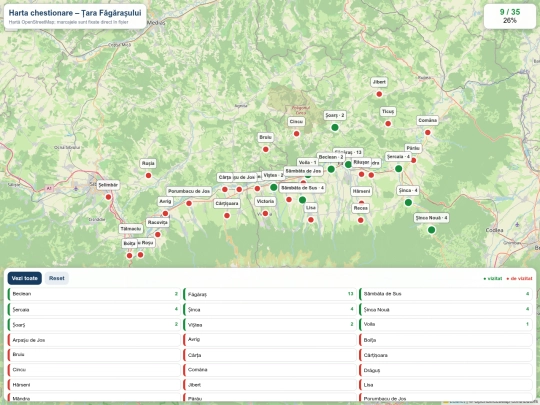Select the Voila list row
Image resolution: width=540 pixels, height=405 pixels.
pos(446,324)
